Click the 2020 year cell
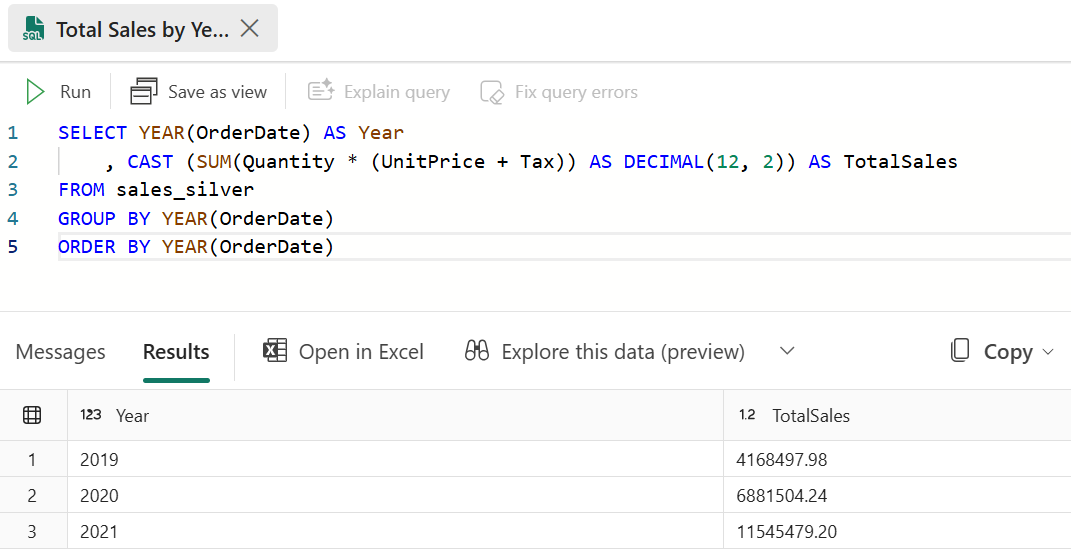1071x554 pixels. click(x=395, y=495)
